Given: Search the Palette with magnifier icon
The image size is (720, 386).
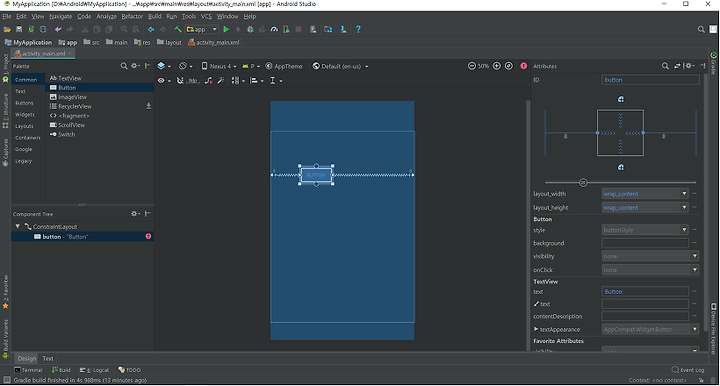Looking at the screenshot, I should pyautogui.click(x=124, y=66).
